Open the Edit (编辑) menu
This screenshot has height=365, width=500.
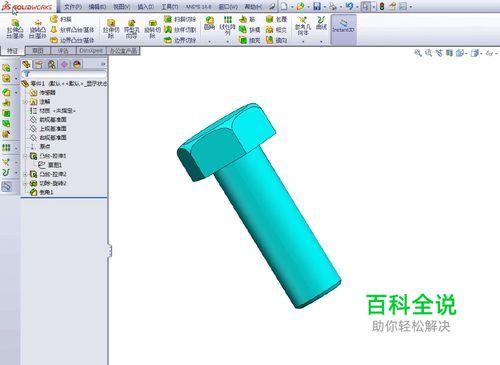click(x=97, y=7)
